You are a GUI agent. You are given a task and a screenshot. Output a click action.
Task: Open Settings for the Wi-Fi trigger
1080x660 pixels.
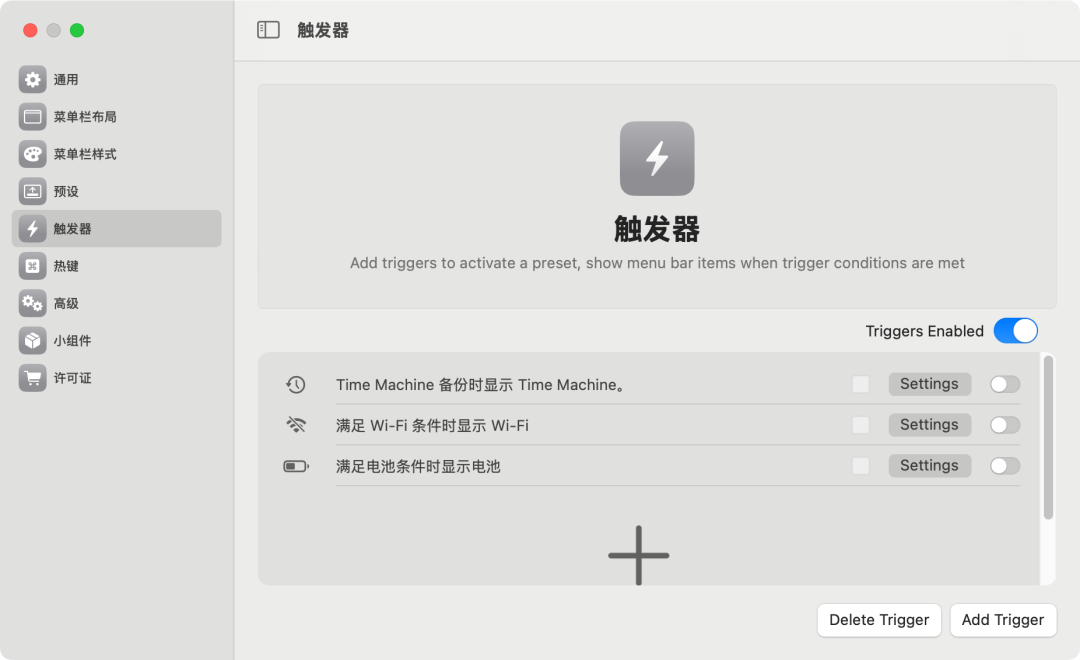coord(929,424)
